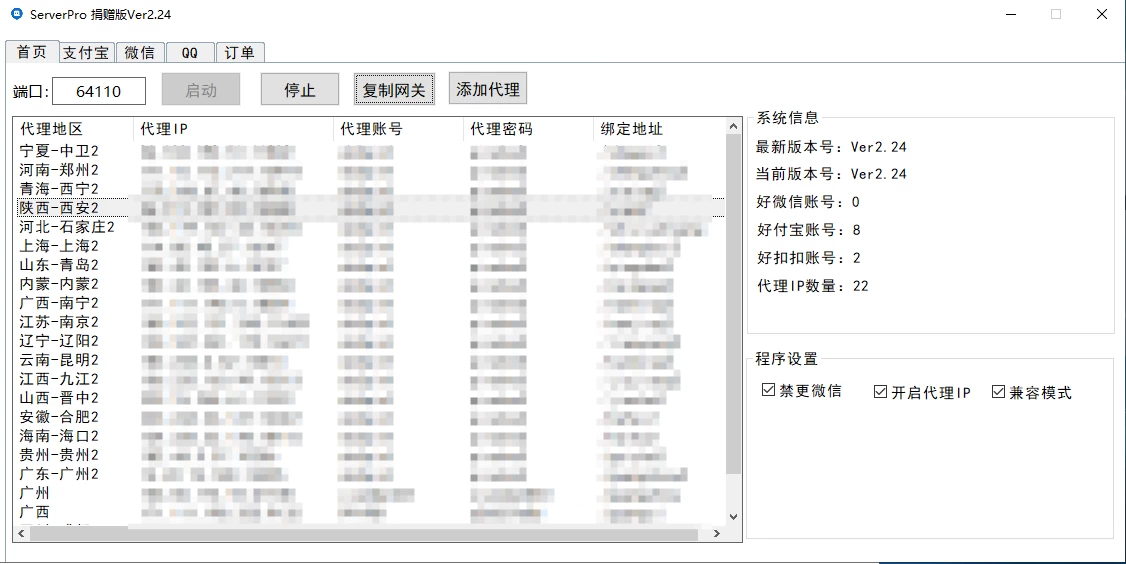The height and width of the screenshot is (564, 1126).
Task: Disable the 开启代理IP checkbox
Action: pyautogui.click(x=880, y=392)
